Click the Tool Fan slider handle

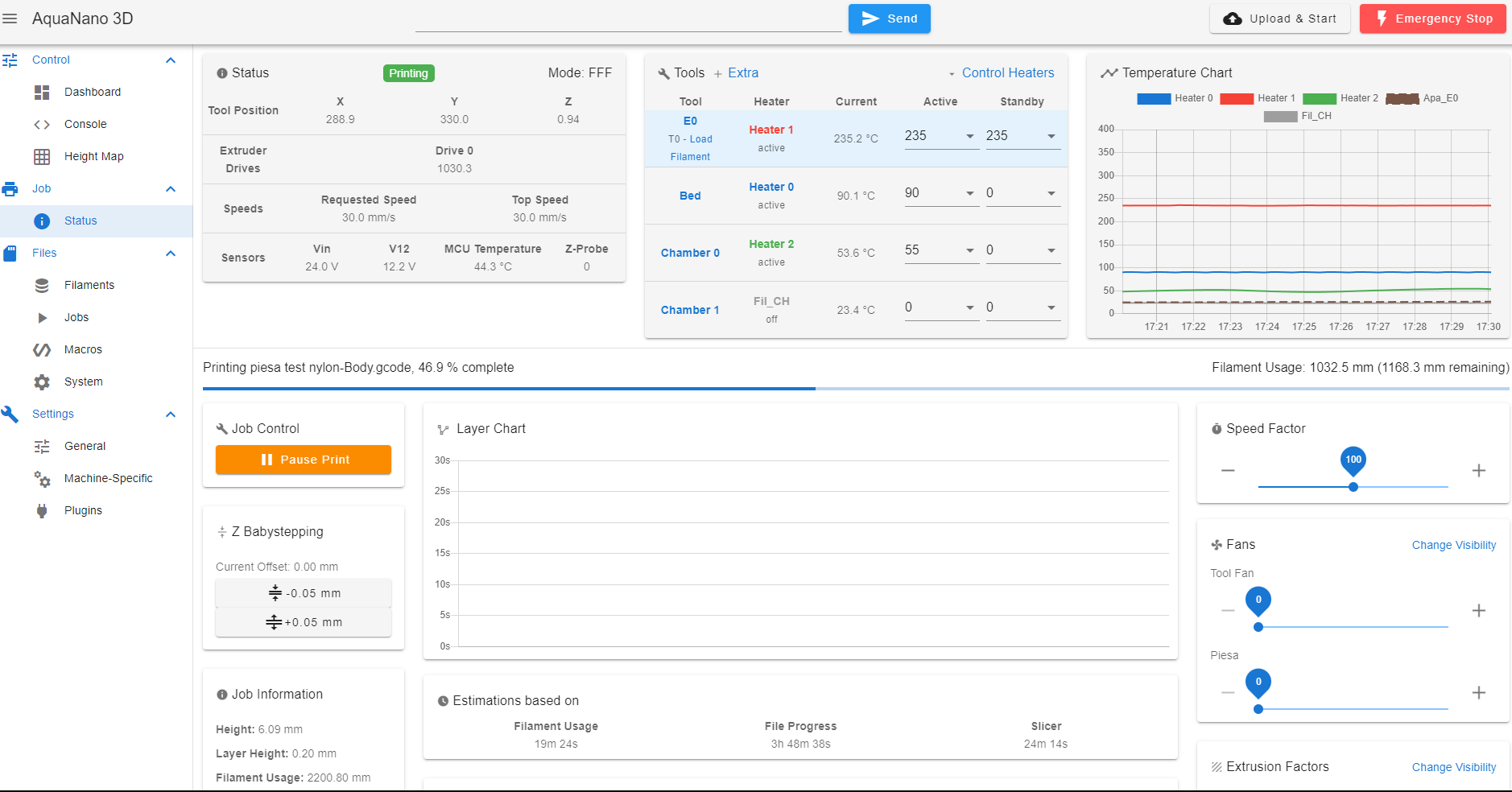pyautogui.click(x=1258, y=627)
